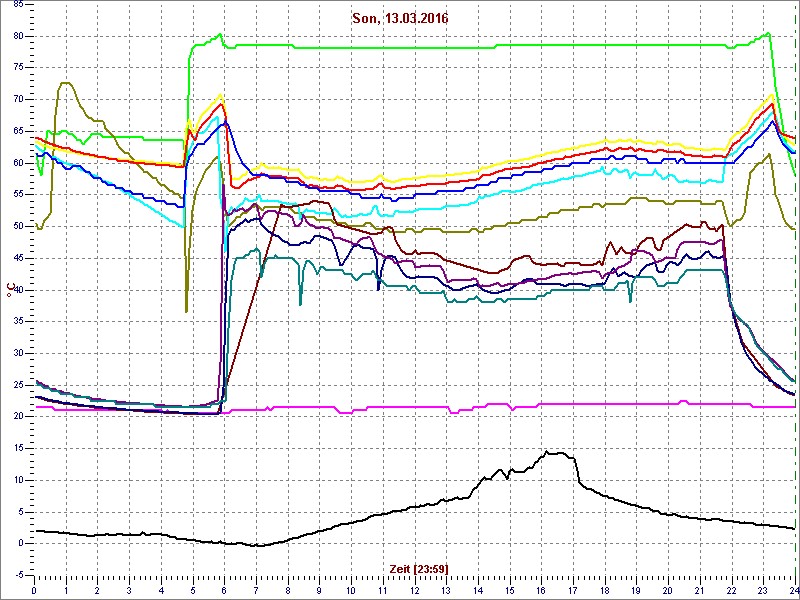Select the 70 value on the temperature axis
Image resolution: width=800 pixels, height=600 pixels.
coord(17,99)
